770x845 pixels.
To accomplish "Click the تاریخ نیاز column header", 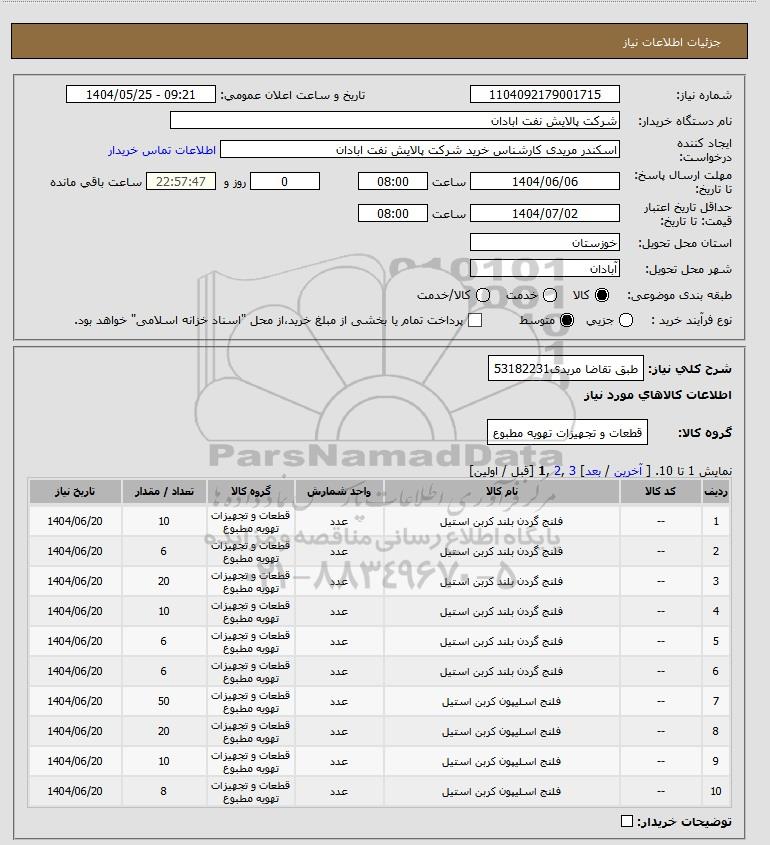I will [75, 491].
